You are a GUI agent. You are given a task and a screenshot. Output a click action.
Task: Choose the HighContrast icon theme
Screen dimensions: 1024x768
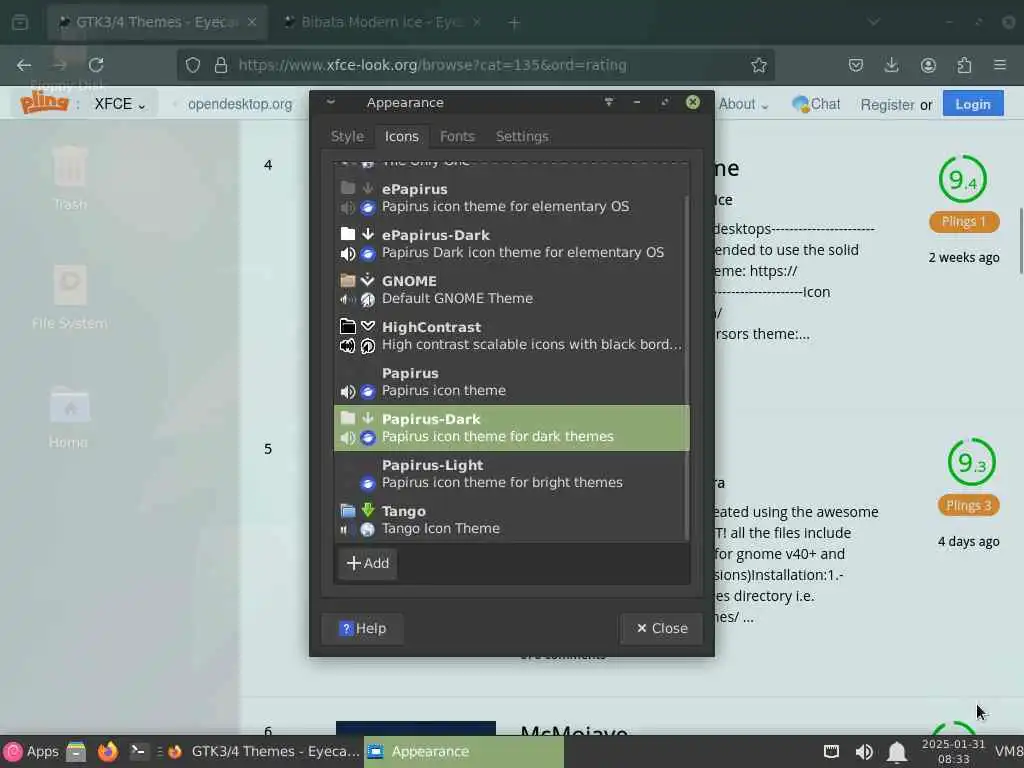coord(511,336)
